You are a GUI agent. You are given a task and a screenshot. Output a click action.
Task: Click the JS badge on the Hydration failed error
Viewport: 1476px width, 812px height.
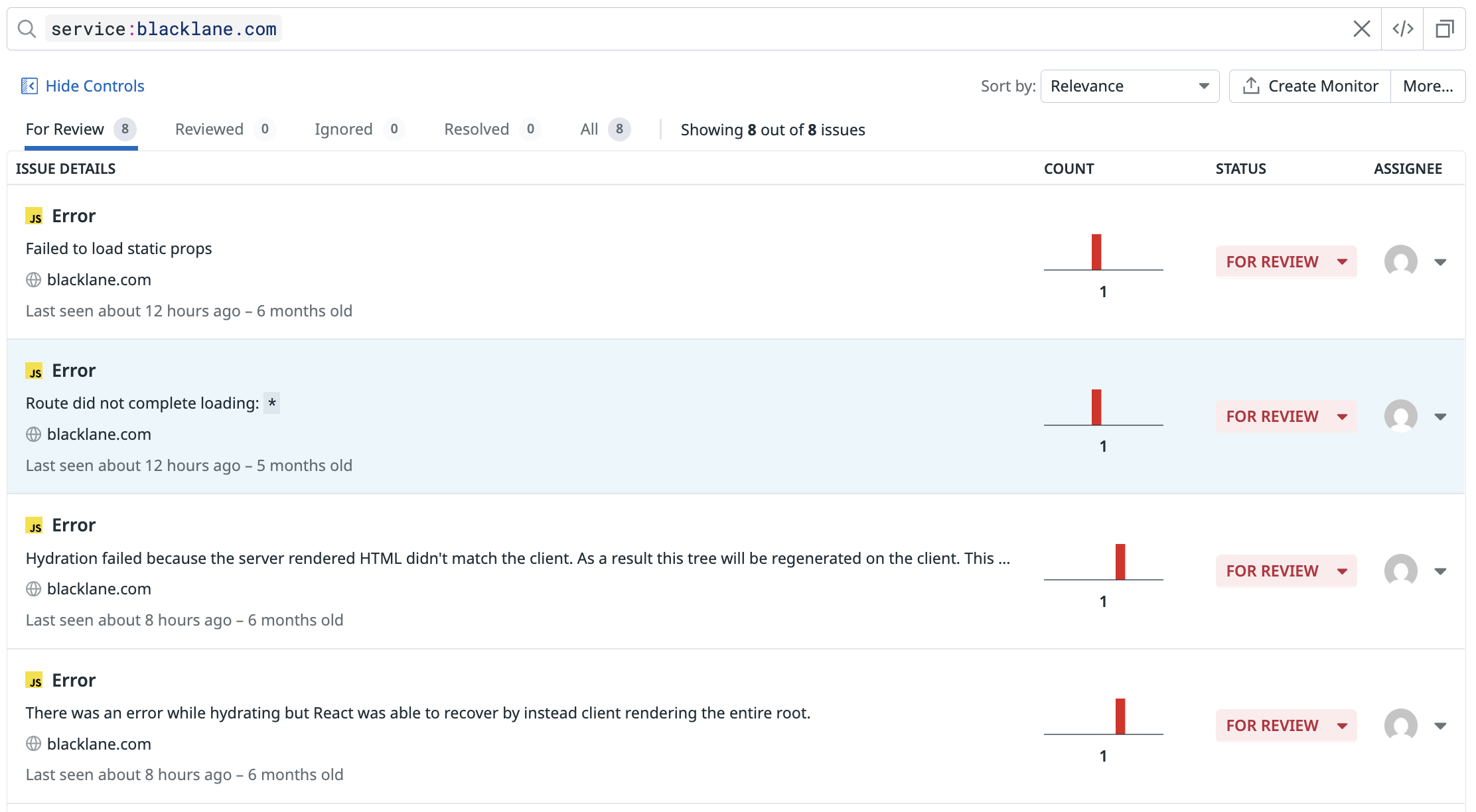pos(34,526)
